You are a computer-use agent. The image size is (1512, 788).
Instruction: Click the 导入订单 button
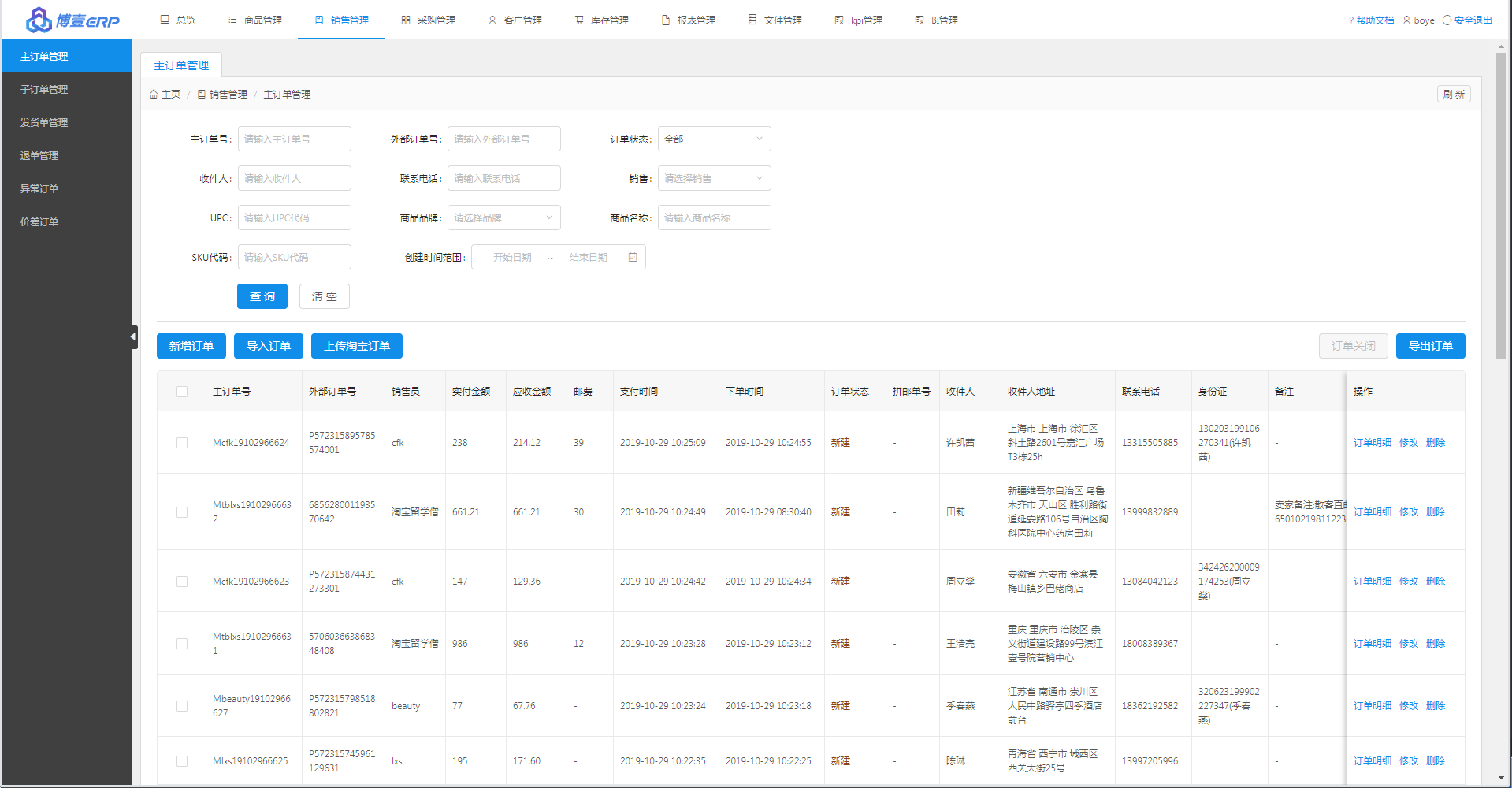269,346
